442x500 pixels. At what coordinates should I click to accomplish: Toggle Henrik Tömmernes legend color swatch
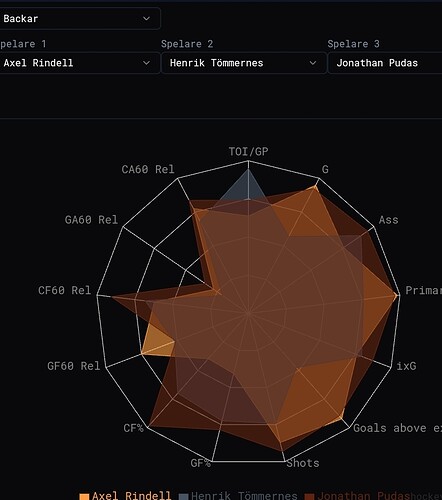[184, 496]
